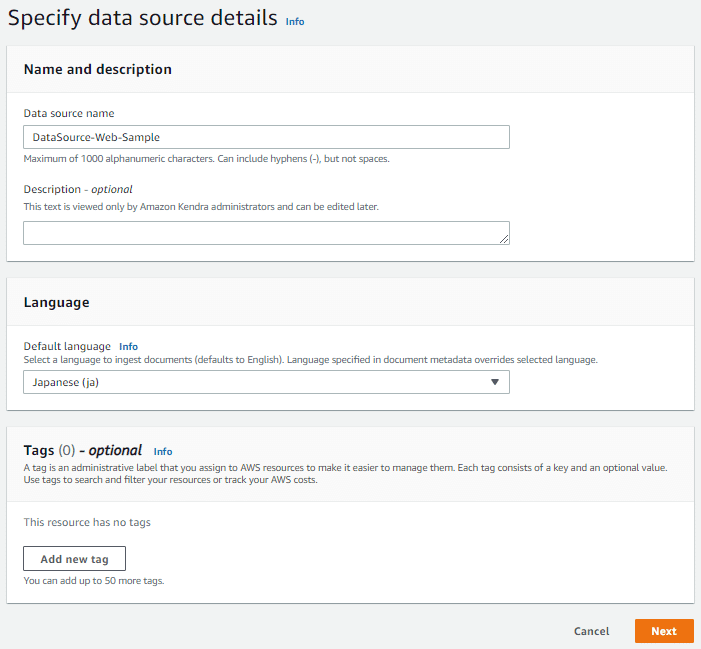
Task: Open Info link beside page title
Action: pyautogui.click(x=295, y=21)
